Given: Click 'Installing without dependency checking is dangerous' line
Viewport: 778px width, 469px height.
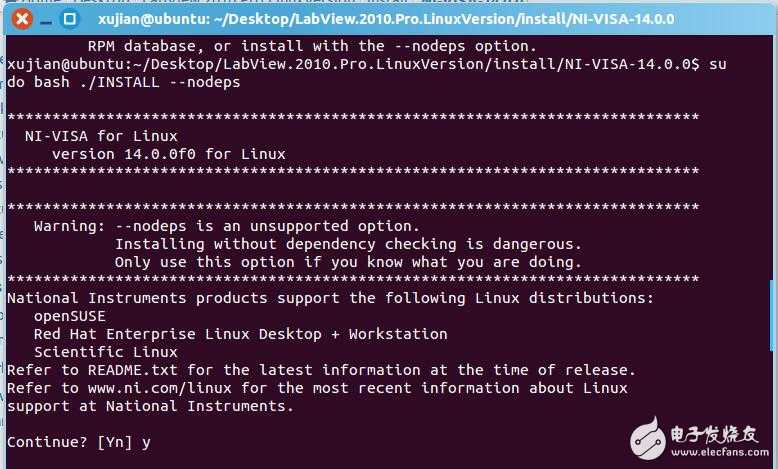Looking at the screenshot, I should (347, 244).
